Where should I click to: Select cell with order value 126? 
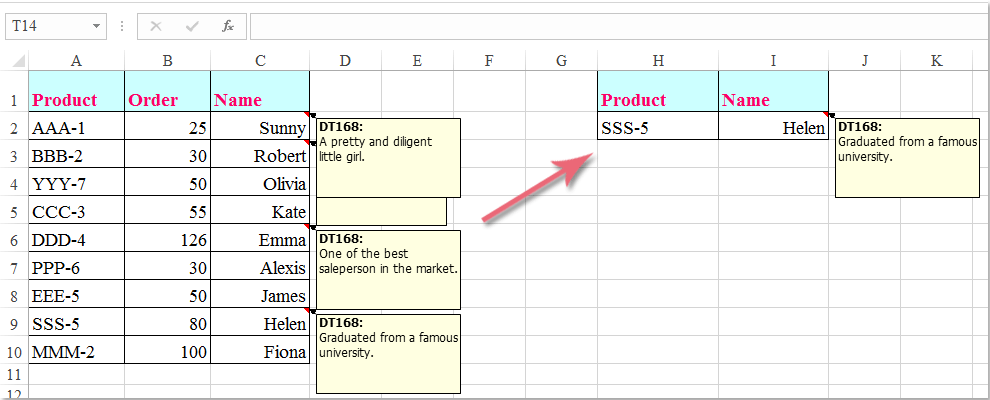[x=167, y=239]
